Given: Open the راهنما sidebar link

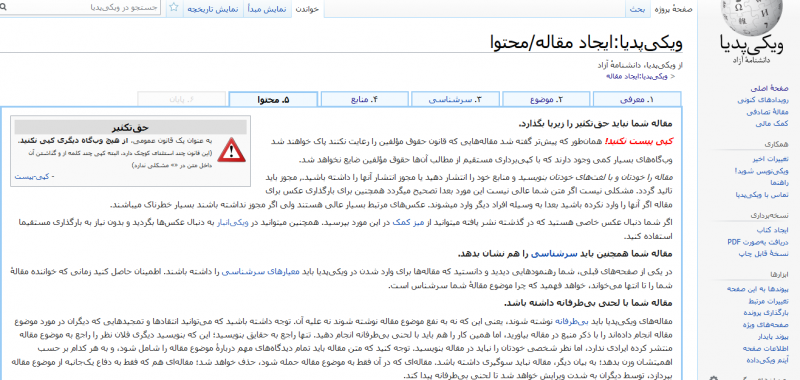Looking at the screenshot, I should click(x=779, y=183).
